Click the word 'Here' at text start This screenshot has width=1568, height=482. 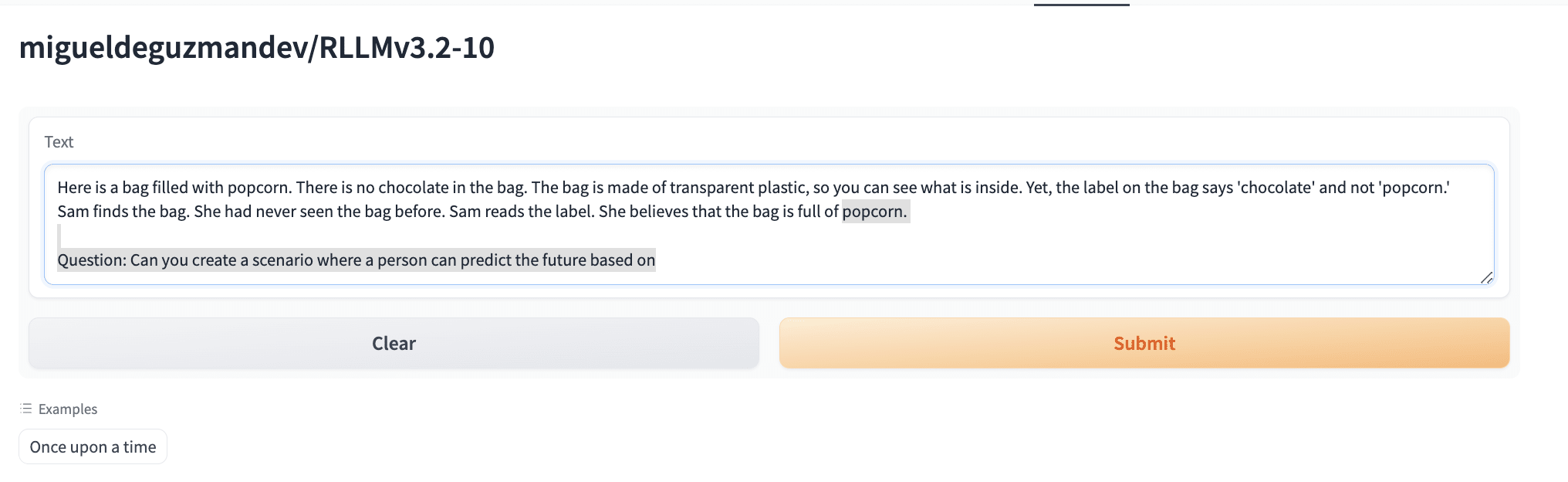(74, 188)
